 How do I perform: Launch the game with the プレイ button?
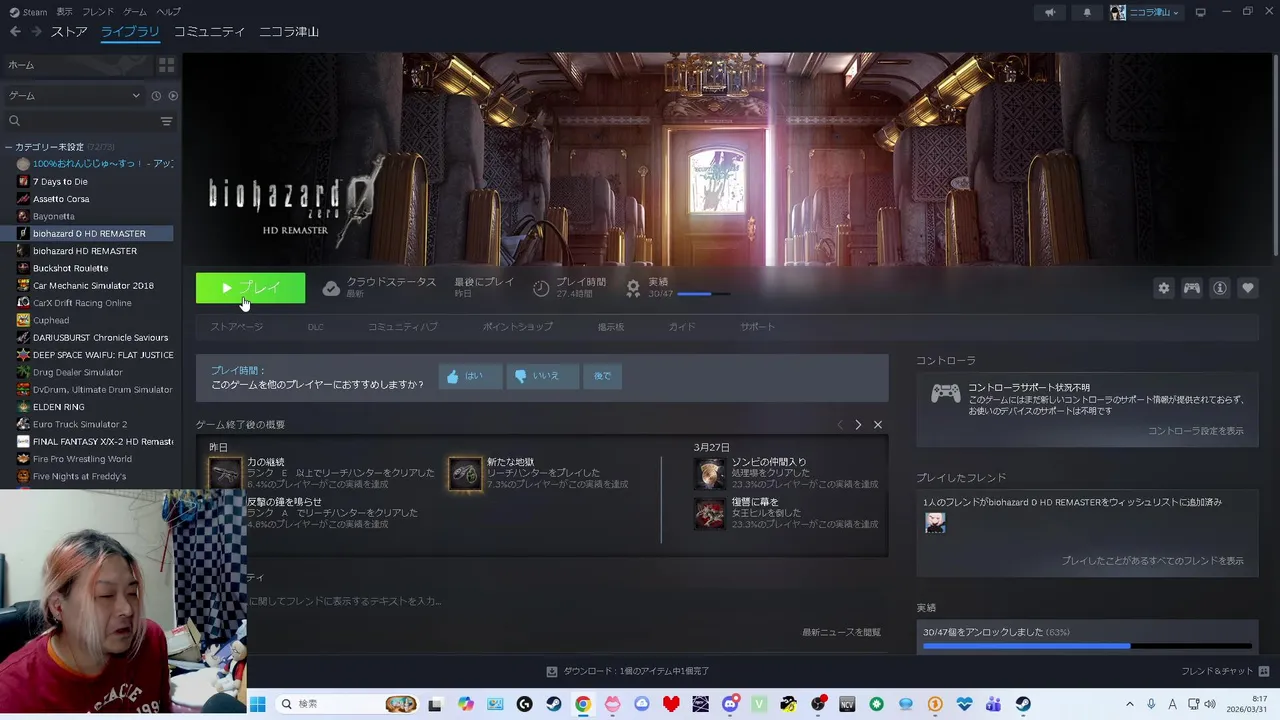click(x=251, y=288)
